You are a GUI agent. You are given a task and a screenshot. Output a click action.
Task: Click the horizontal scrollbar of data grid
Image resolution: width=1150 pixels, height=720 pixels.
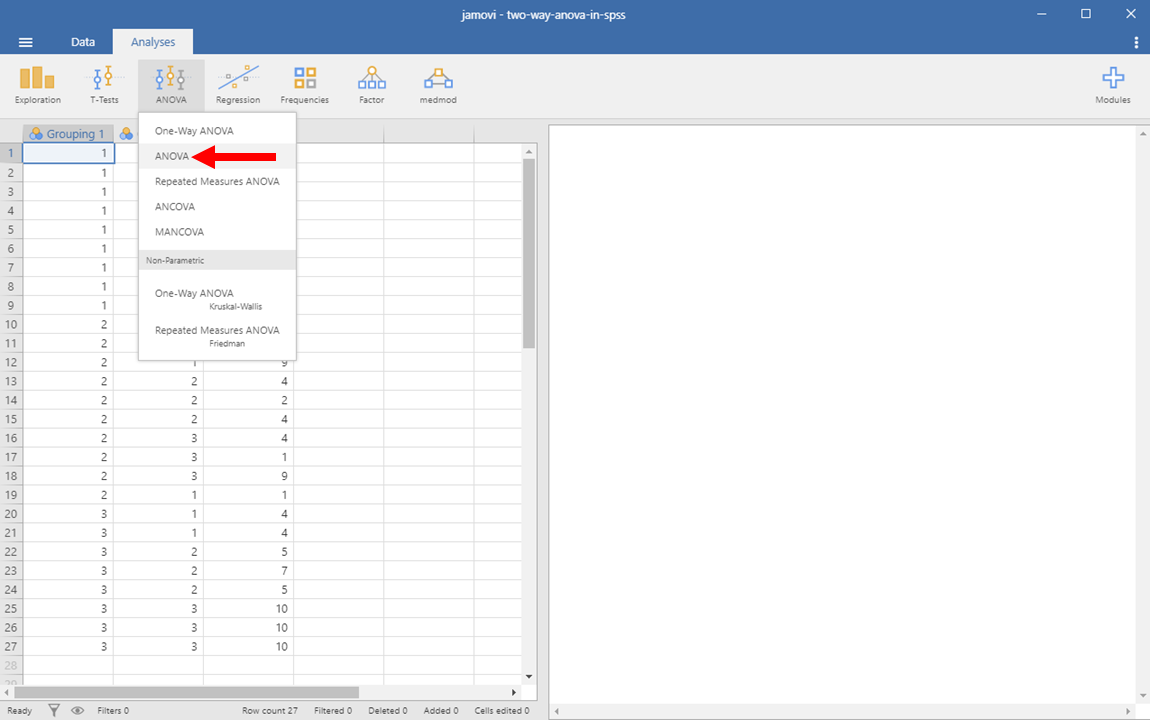click(x=186, y=692)
